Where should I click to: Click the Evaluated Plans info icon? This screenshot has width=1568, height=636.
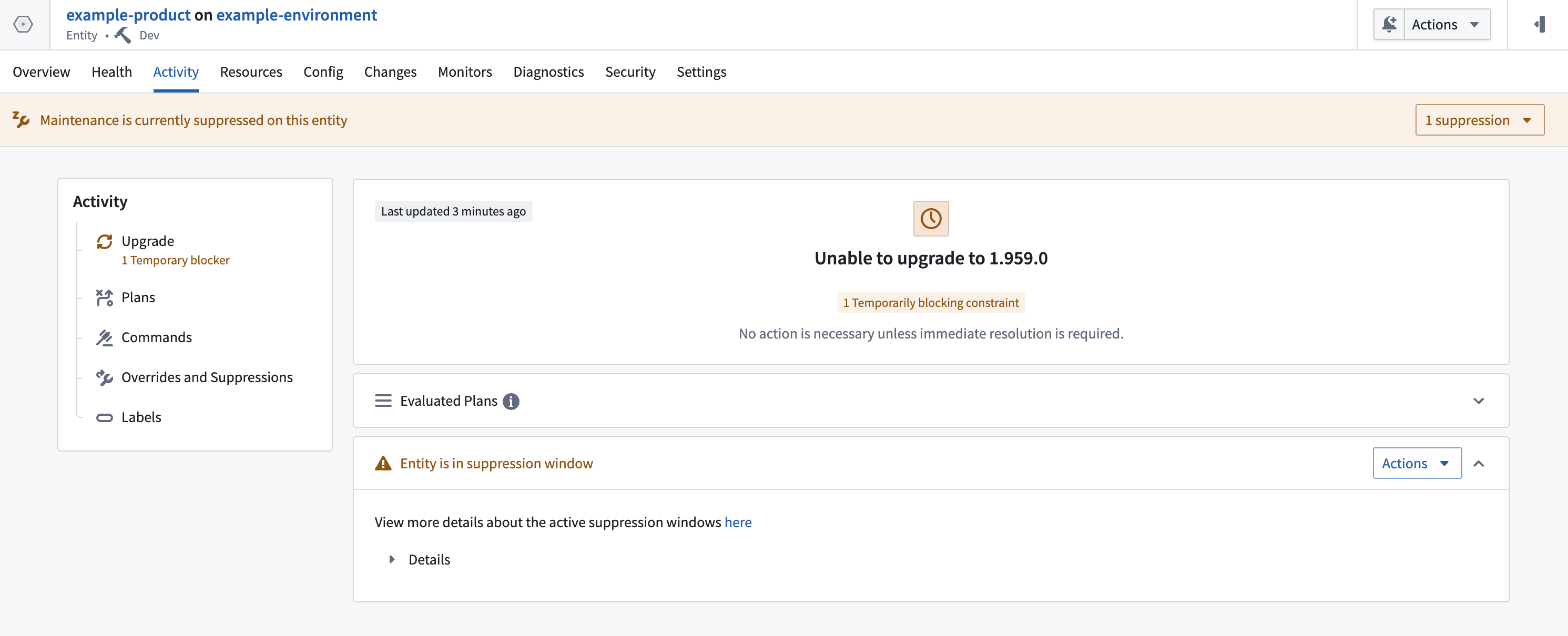pos(511,401)
